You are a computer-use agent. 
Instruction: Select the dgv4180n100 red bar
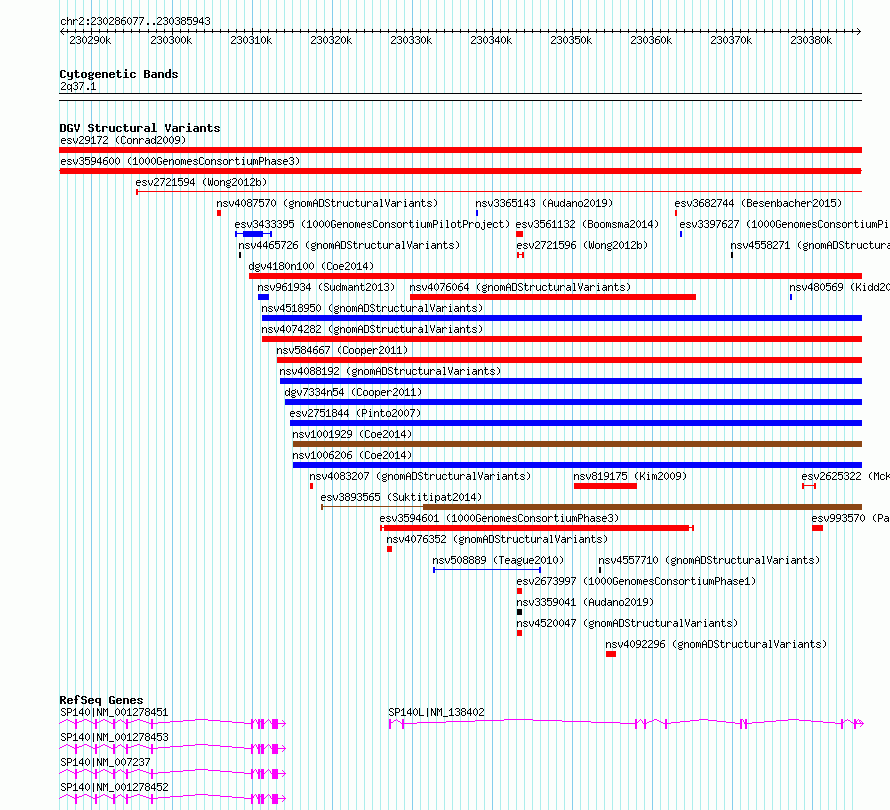click(x=555, y=276)
